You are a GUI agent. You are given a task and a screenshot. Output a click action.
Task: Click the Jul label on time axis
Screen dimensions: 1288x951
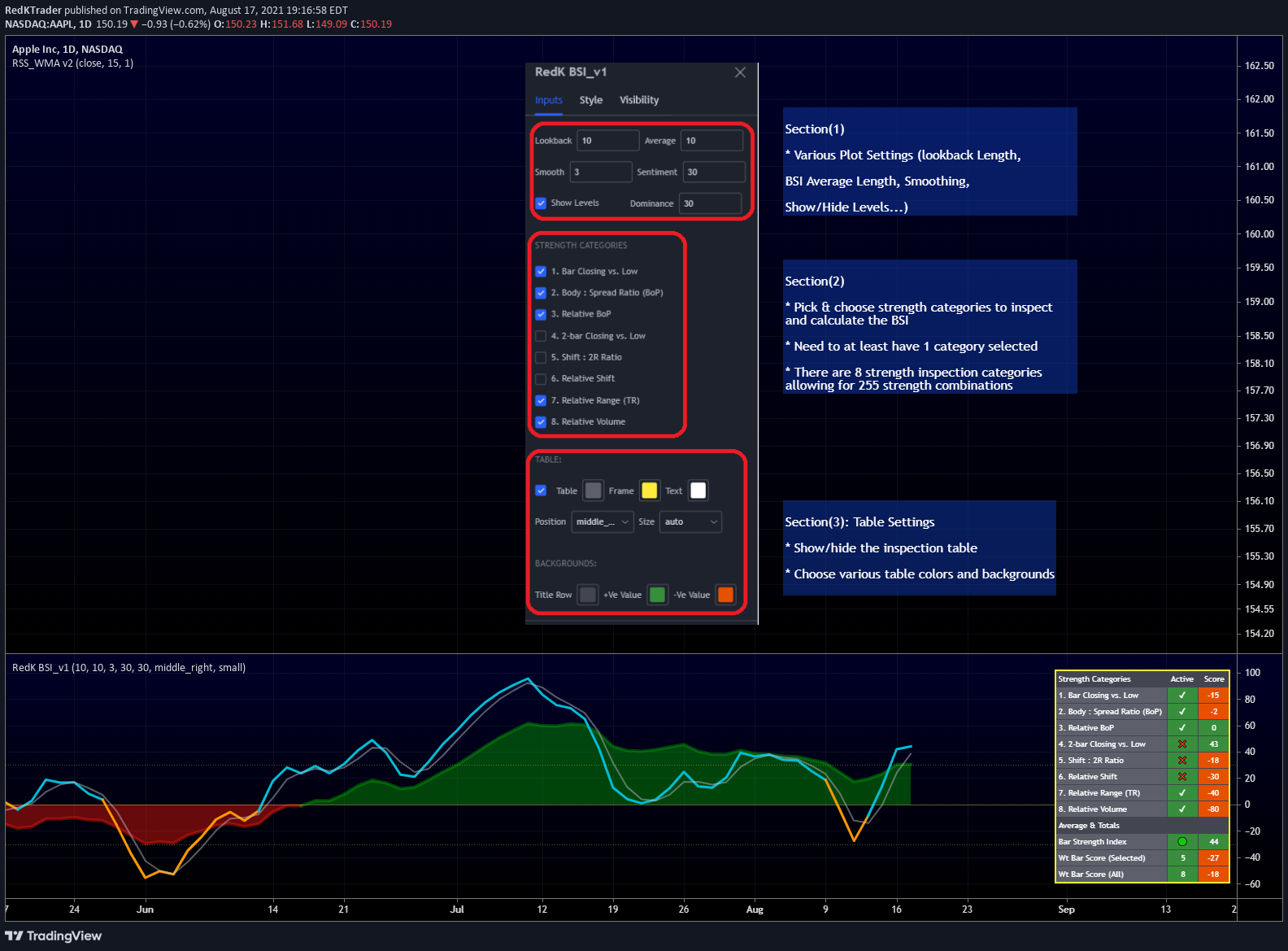point(457,910)
